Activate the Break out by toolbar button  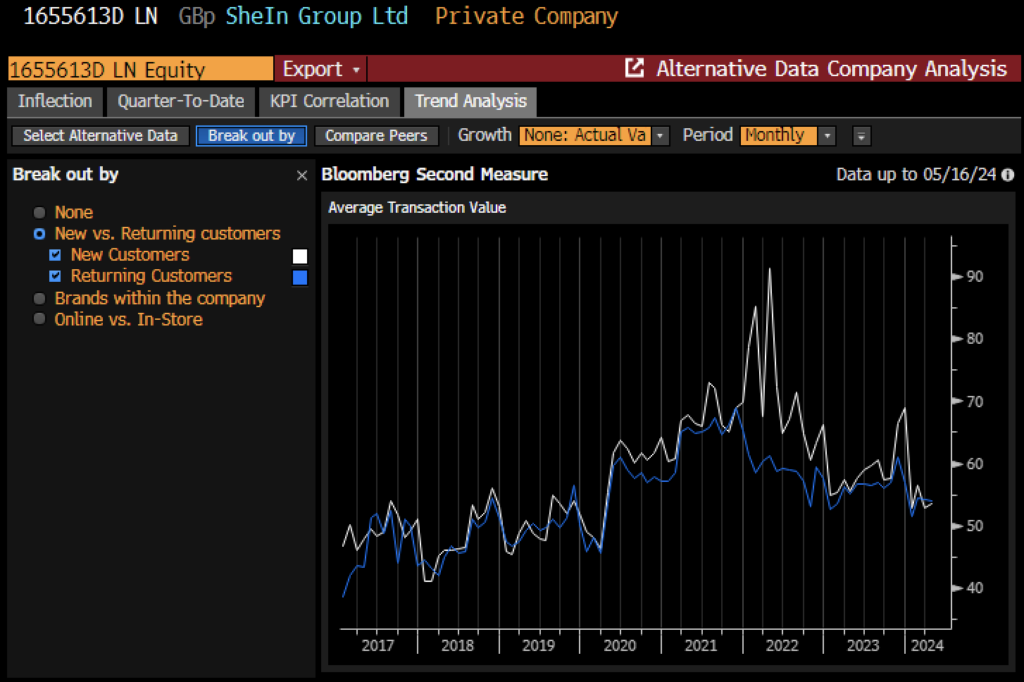[251, 135]
